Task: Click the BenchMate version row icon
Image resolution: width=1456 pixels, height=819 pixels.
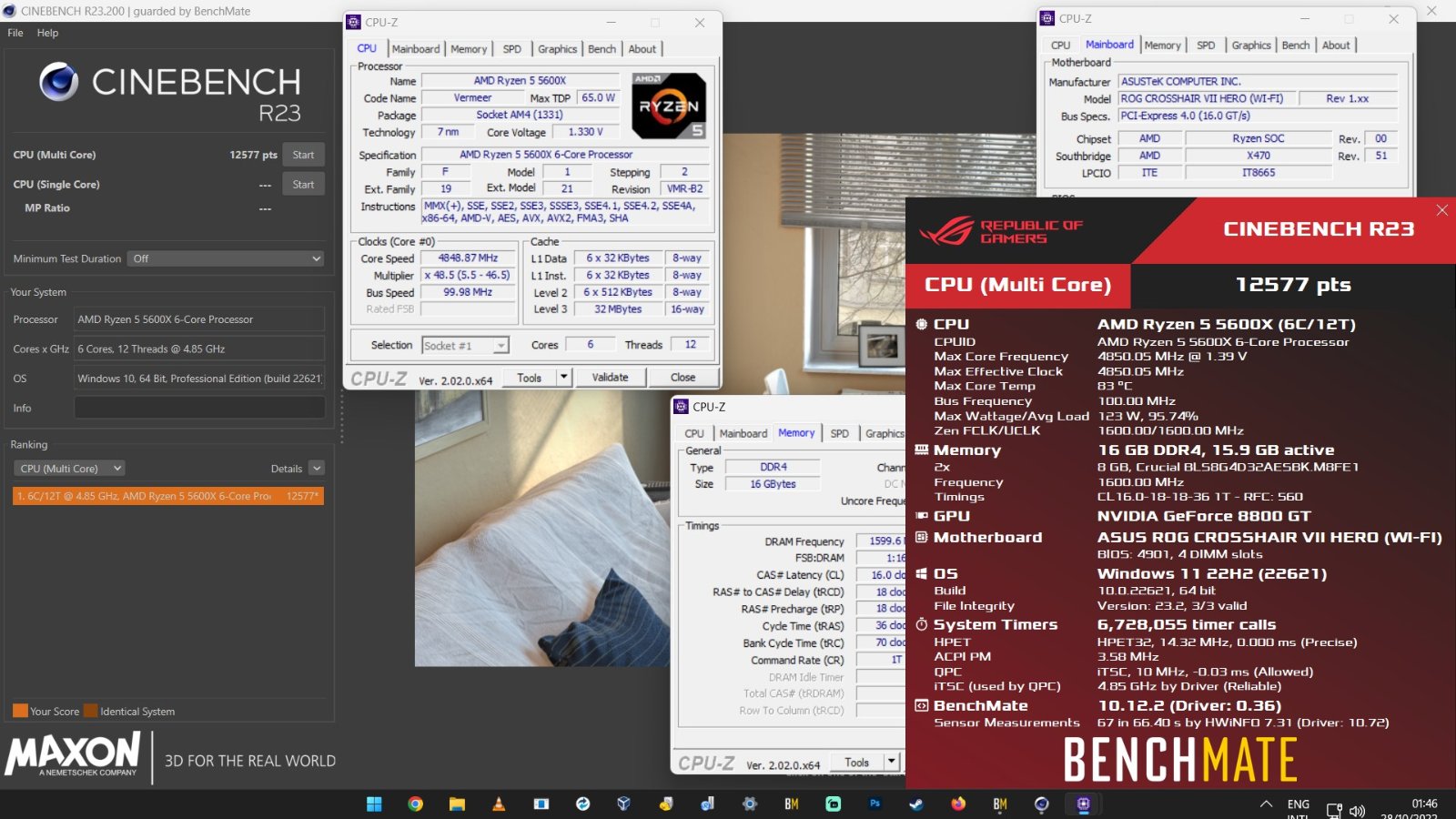Action: click(x=921, y=705)
